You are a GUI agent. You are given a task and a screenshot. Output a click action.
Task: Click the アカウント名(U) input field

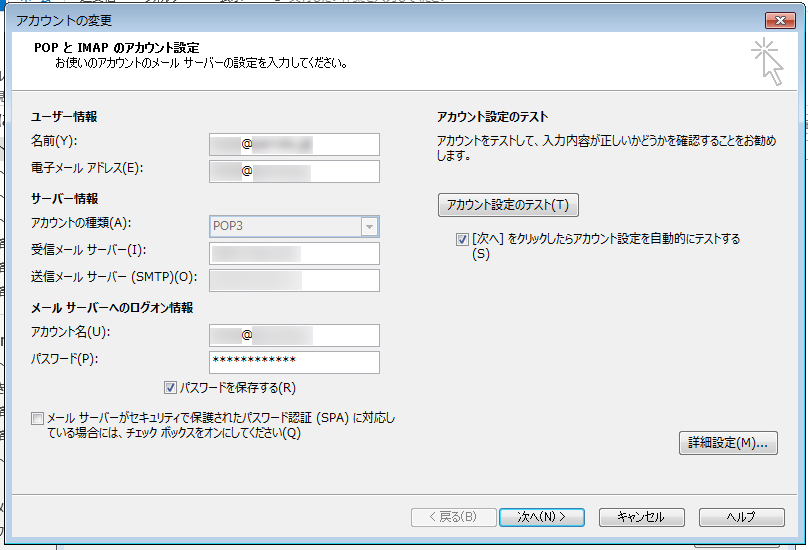tap(294, 335)
